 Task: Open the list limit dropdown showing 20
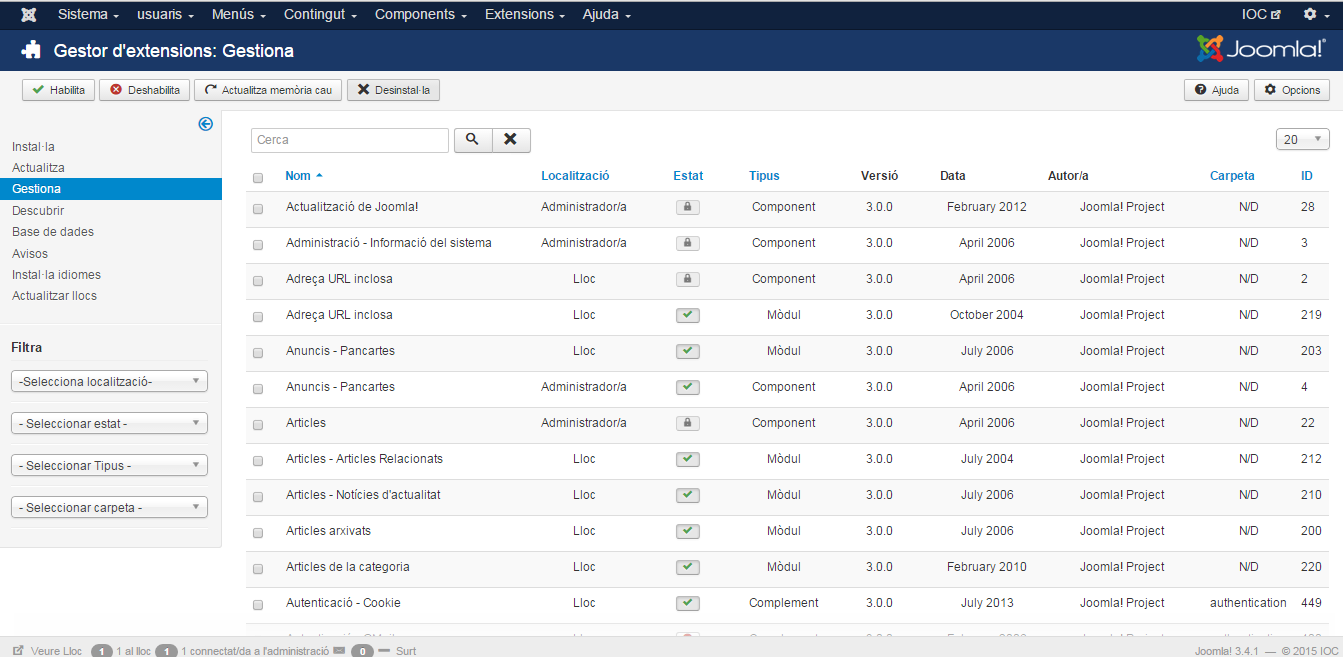click(1302, 140)
